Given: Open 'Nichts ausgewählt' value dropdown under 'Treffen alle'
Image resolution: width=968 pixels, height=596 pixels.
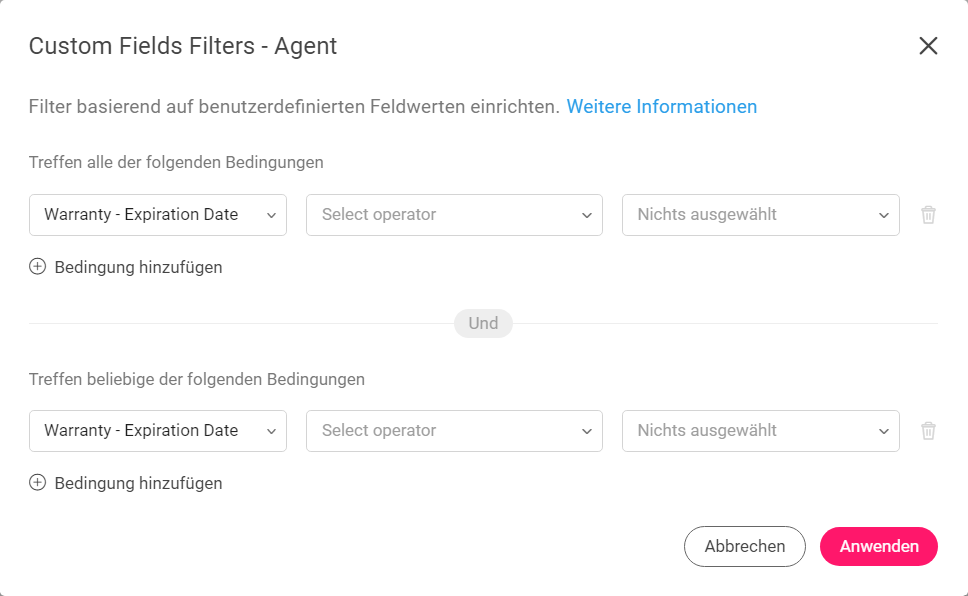Looking at the screenshot, I should [761, 215].
